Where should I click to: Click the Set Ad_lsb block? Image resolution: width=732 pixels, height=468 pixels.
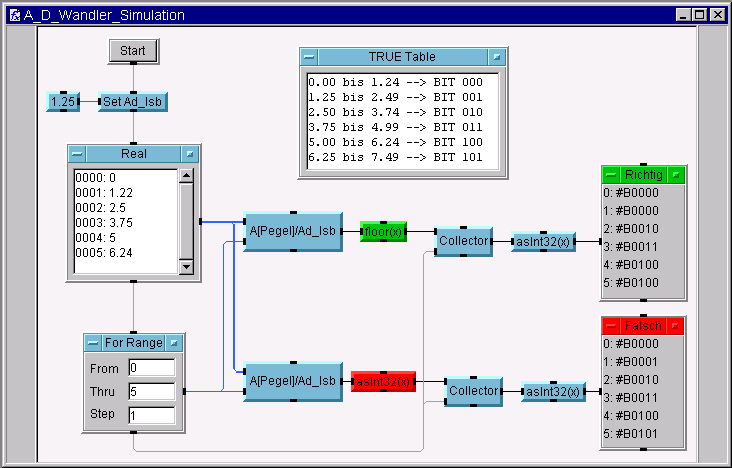pos(132,101)
